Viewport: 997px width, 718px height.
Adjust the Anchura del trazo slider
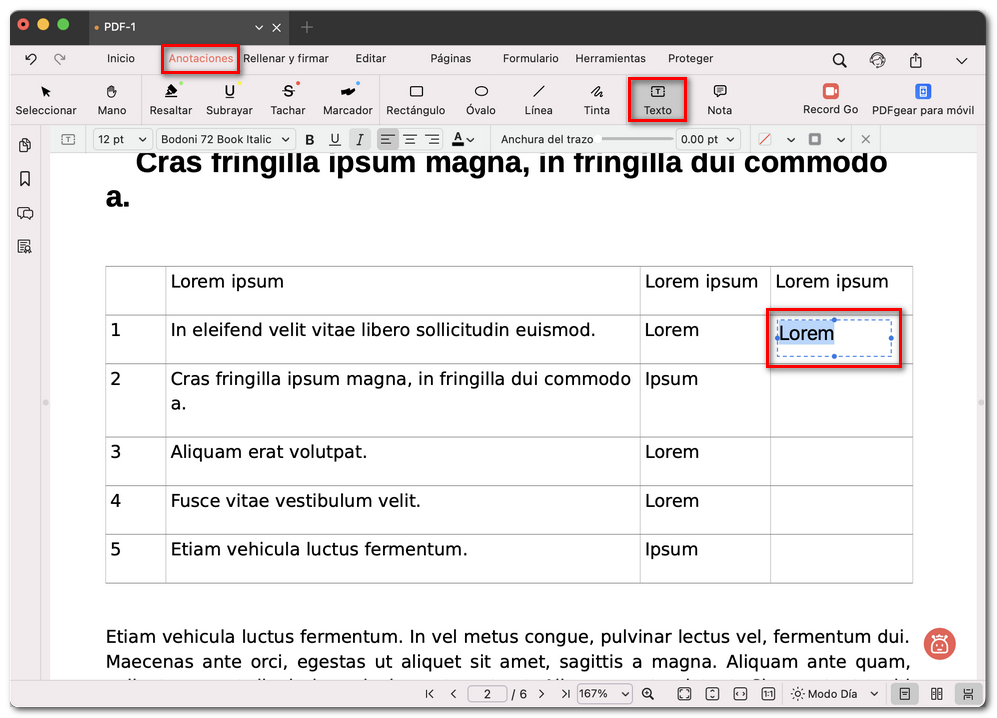click(637, 140)
